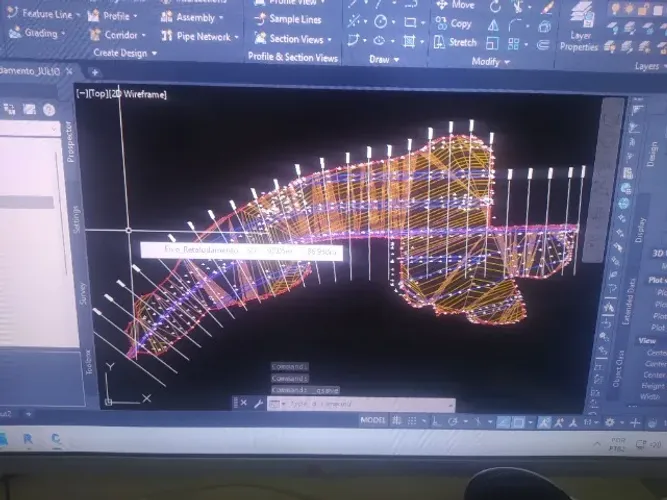Screen dimensions: 667x500
Task: Click the taskbar volume and network area
Action: (x=647, y=445)
